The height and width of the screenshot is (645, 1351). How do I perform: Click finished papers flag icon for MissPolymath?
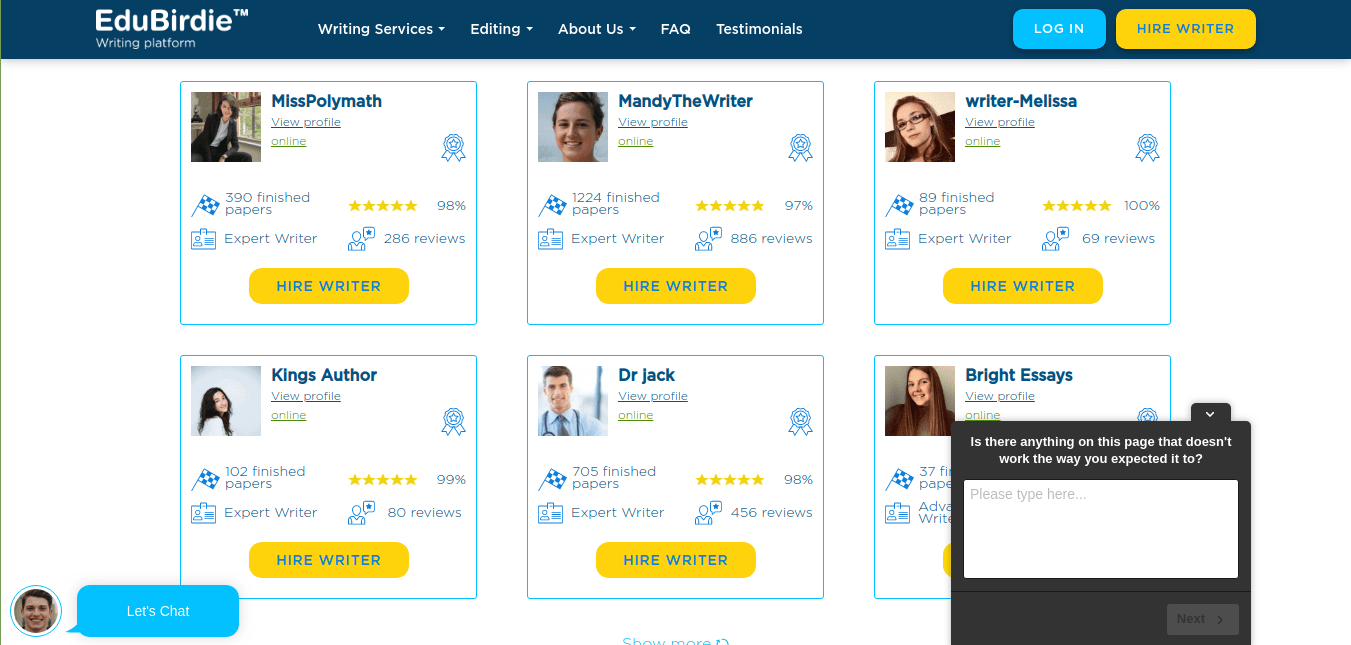click(205, 205)
